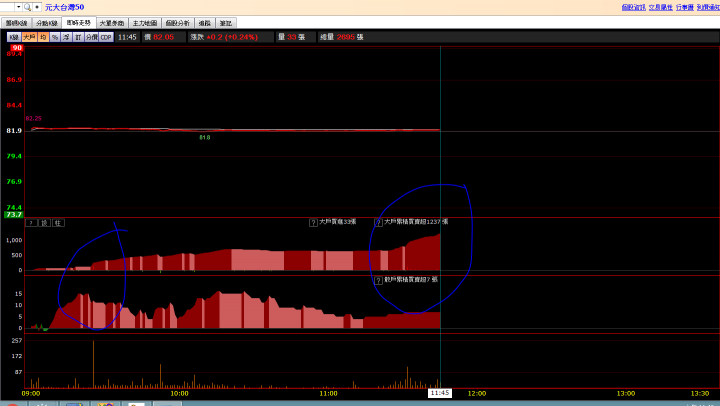The height and width of the screenshot is (406, 720).
Task: Click help icon beside 大戶買進33張 label
Action: tap(313, 222)
